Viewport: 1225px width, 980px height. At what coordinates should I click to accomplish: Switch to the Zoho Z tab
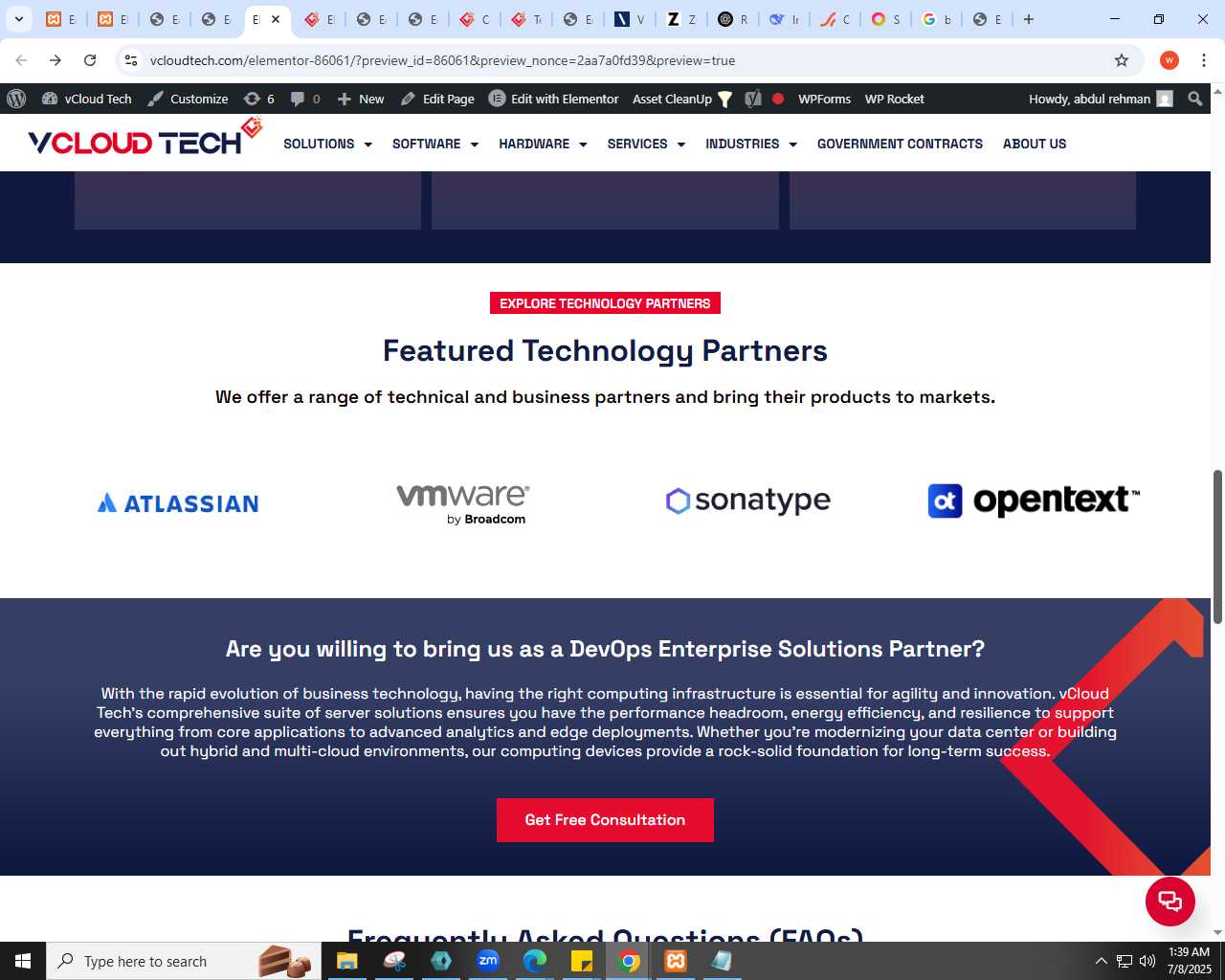point(681,19)
